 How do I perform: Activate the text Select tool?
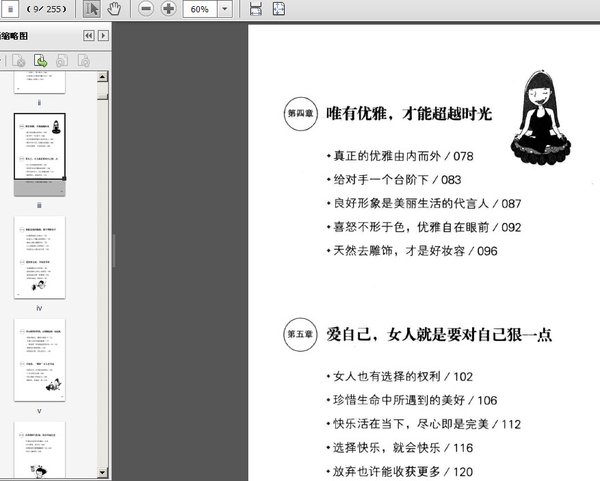[91, 9]
